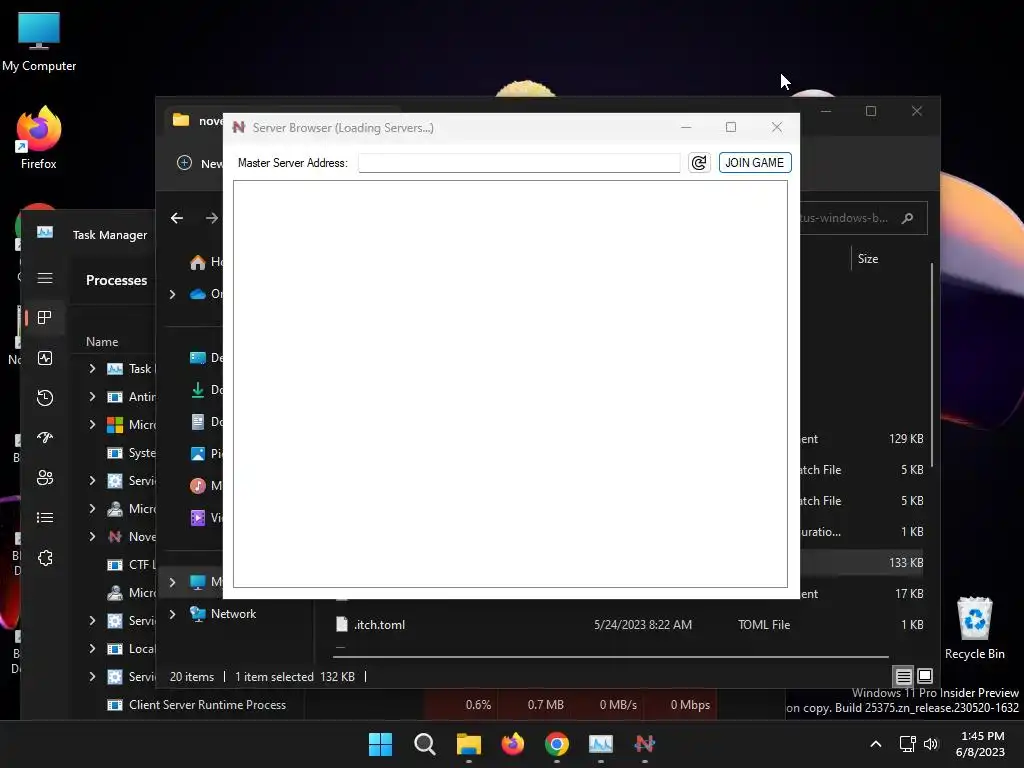Expand the OneDrive node in navigation pane
1024x768 pixels.
click(x=172, y=295)
